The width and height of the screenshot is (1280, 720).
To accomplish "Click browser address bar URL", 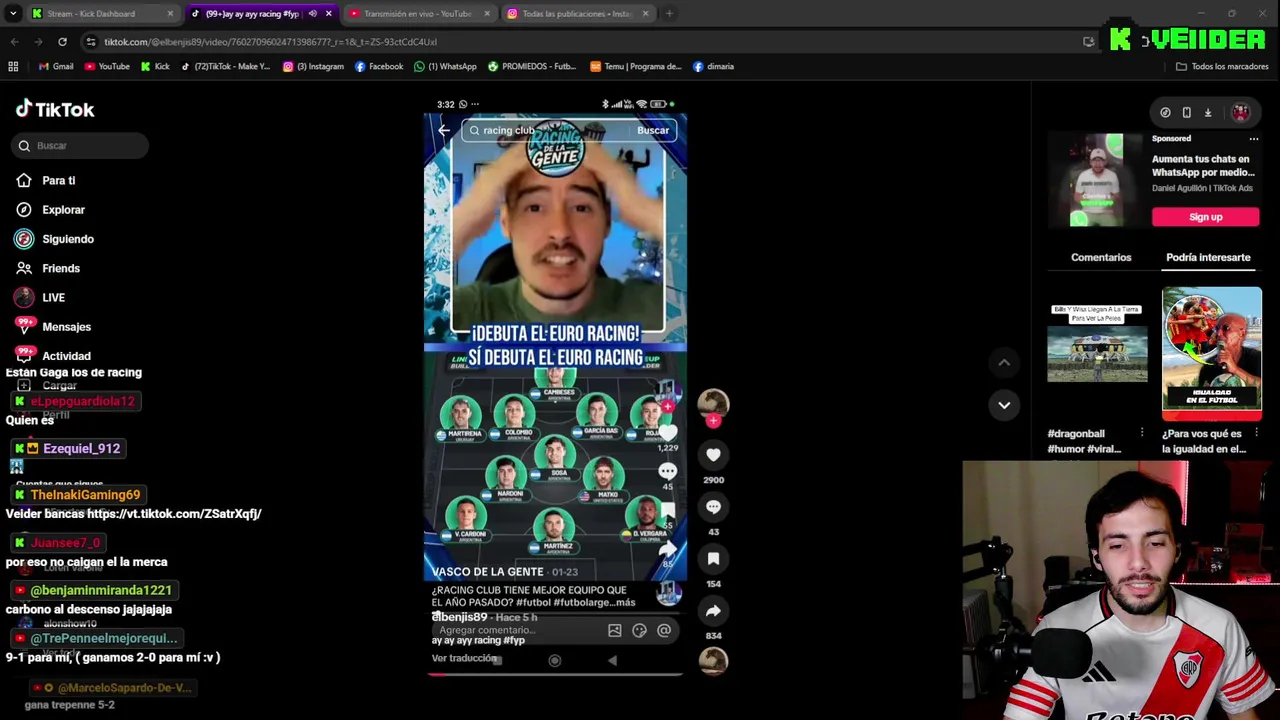I will point(270,42).
